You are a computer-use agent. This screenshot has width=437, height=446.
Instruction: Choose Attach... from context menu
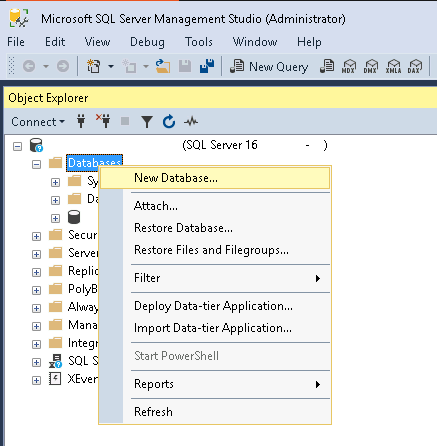tap(215, 206)
